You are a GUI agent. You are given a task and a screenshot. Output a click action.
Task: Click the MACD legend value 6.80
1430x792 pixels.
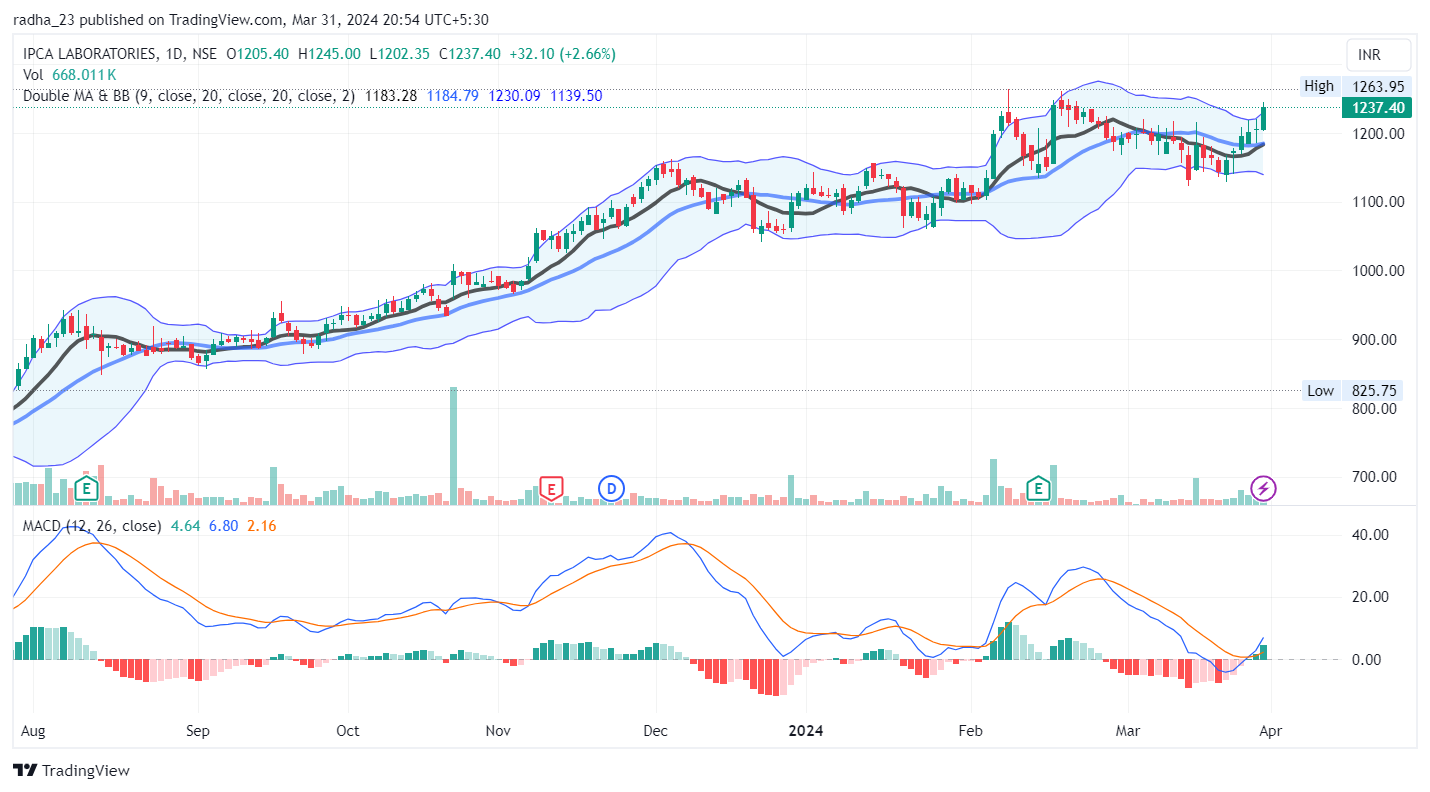tap(223, 525)
